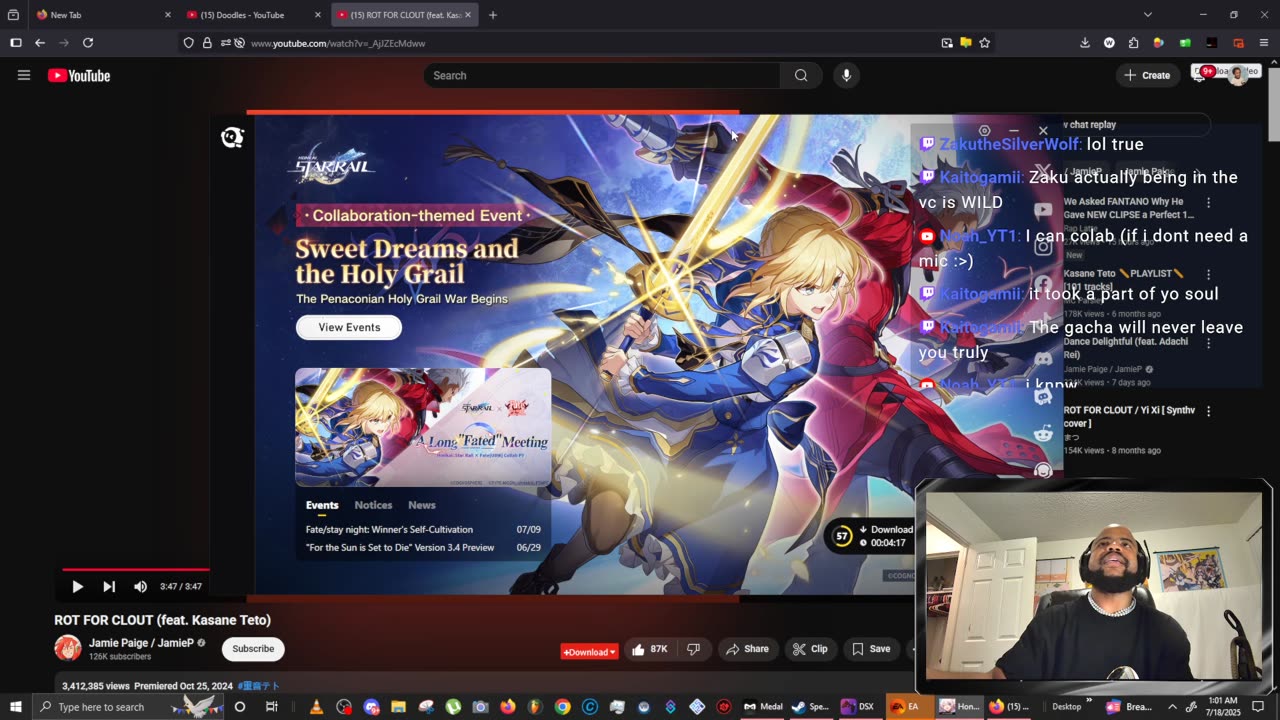
Task: Open Steam from the taskbar
Action: tap(810, 707)
